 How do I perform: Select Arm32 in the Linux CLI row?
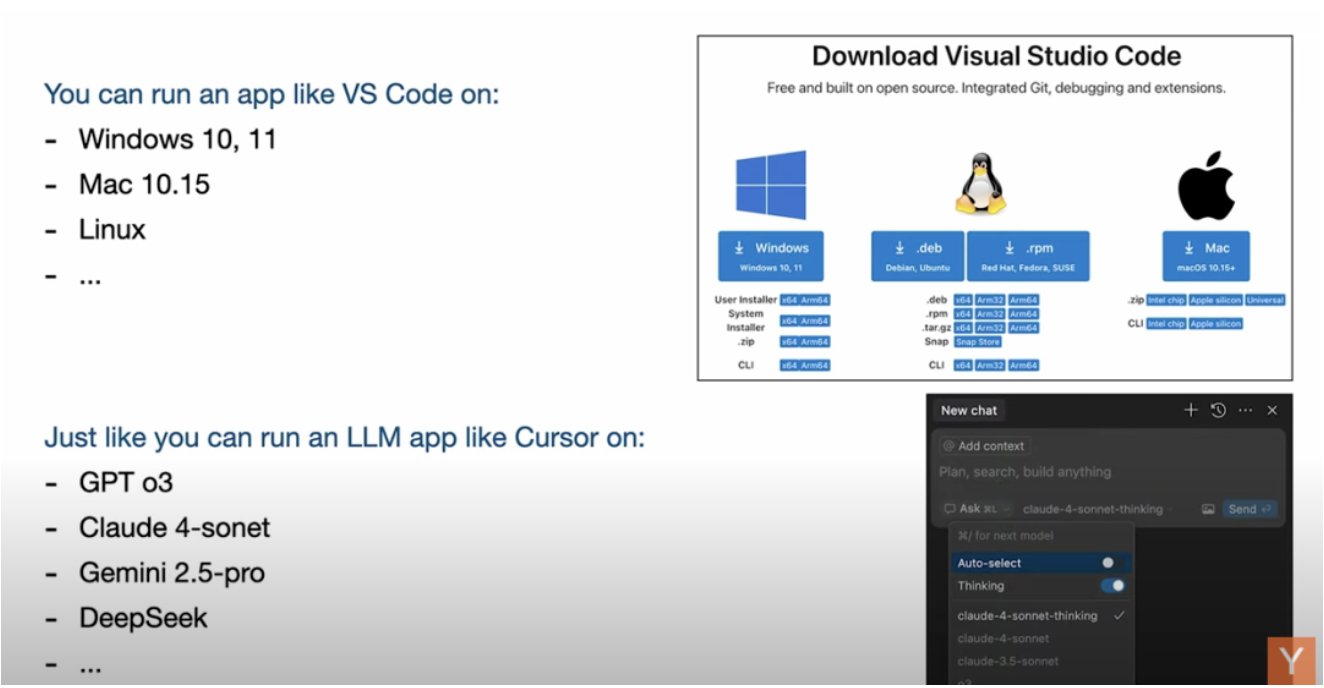pyautogui.click(x=990, y=365)
